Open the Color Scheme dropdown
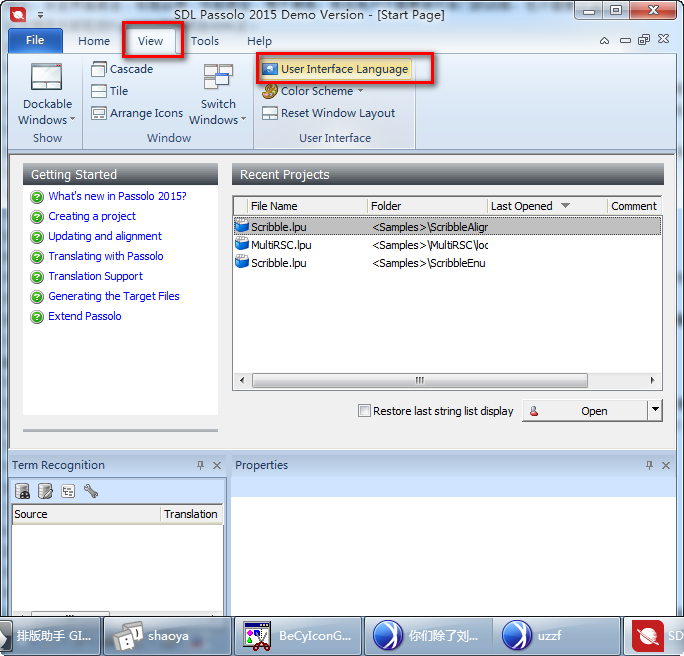 312,91
